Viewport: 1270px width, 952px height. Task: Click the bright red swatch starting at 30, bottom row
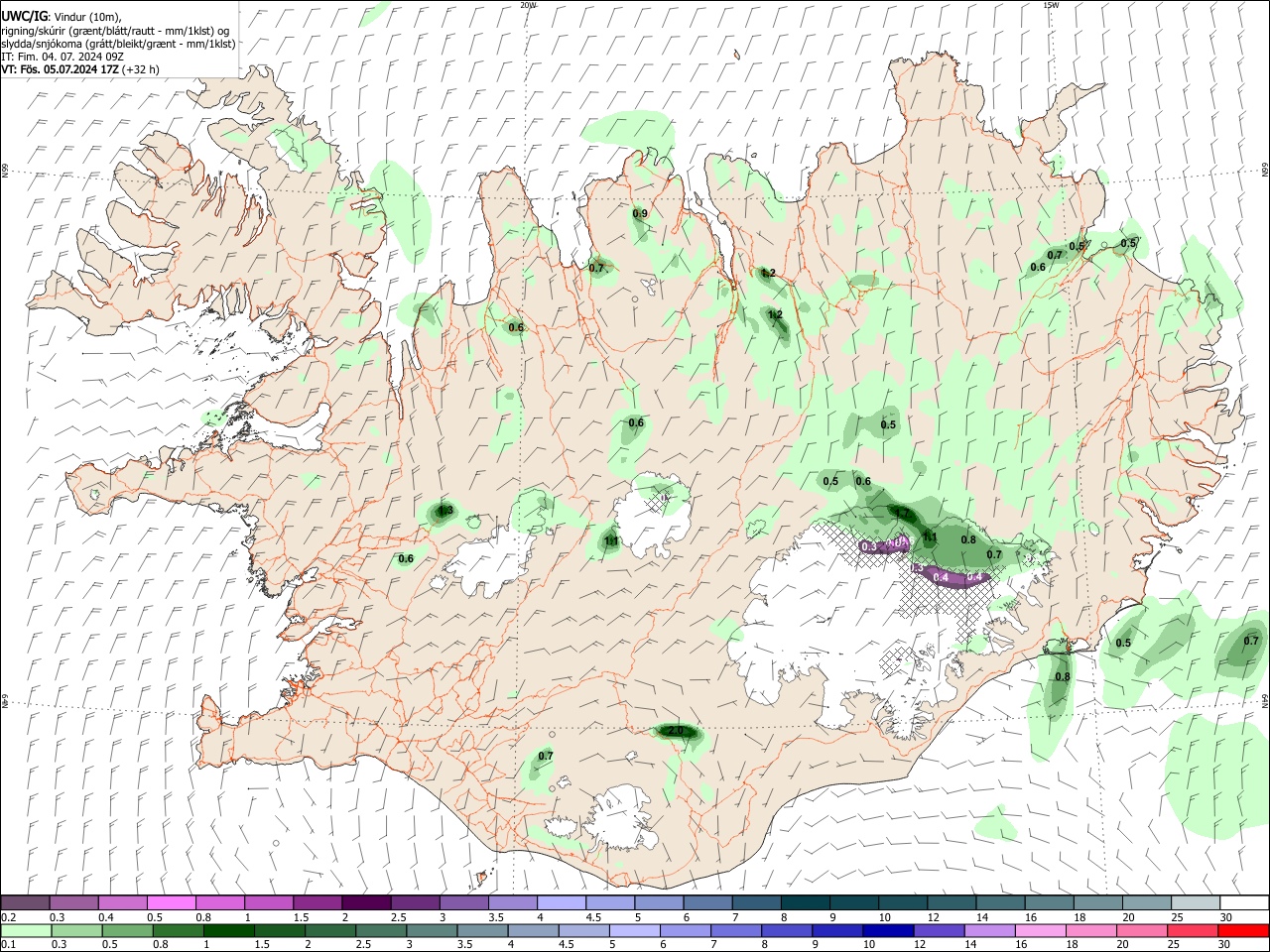(x=1243, y=930)
